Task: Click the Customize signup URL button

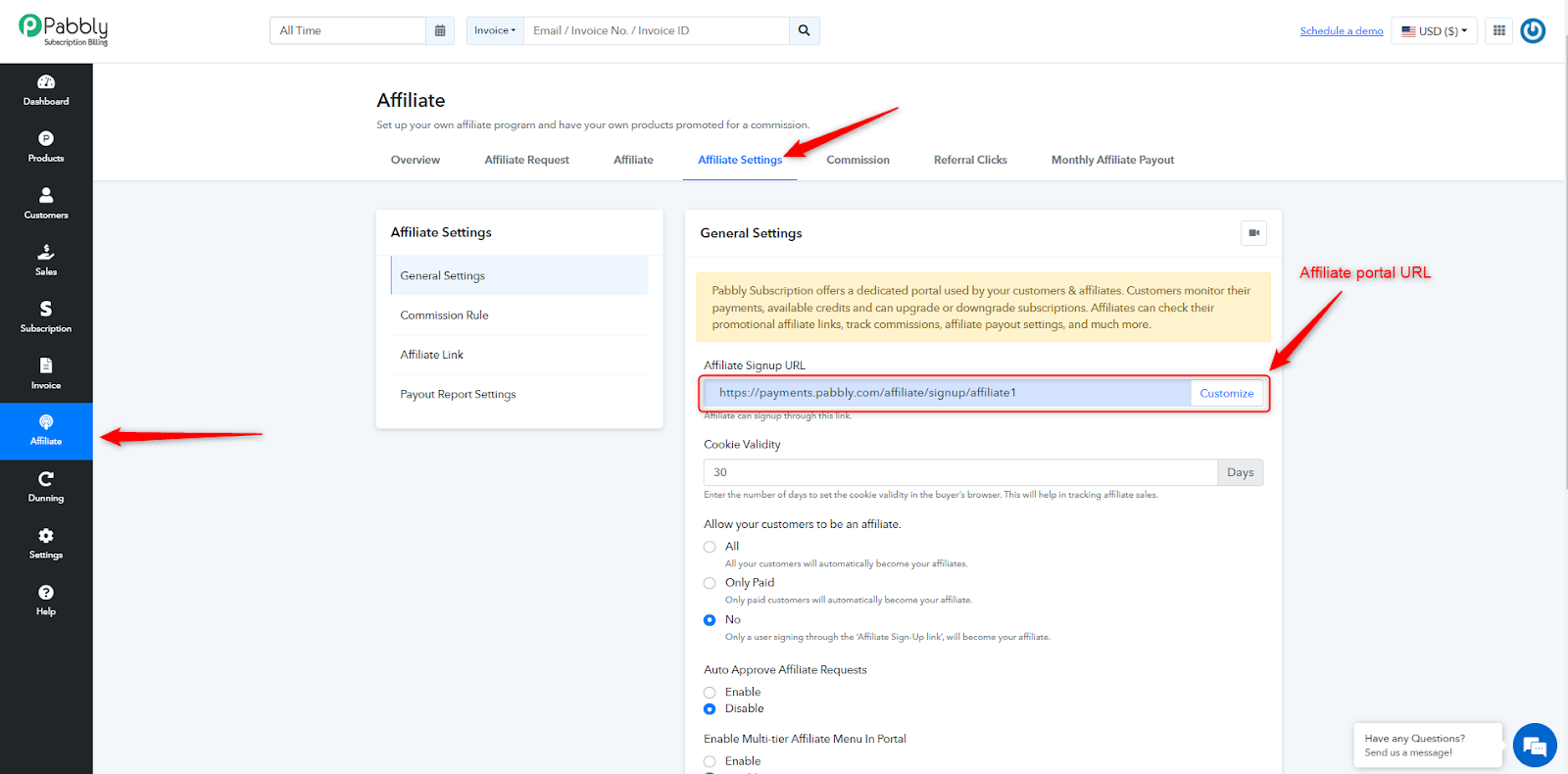Action: click(1226, 393)
